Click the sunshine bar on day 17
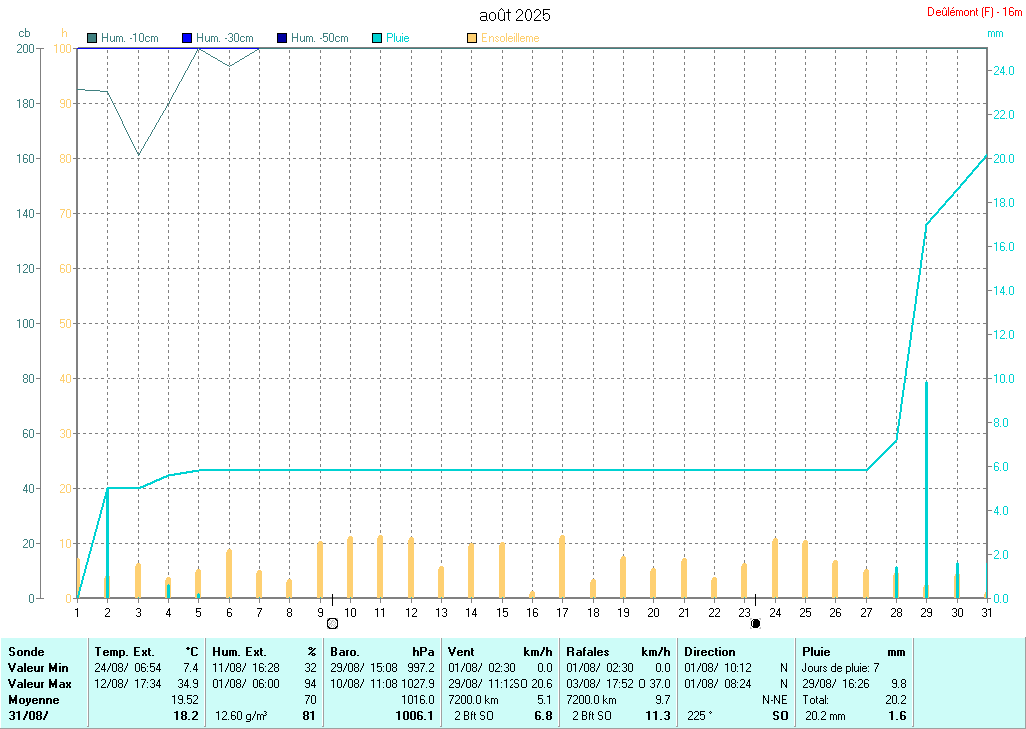 [x=562, y=566]
